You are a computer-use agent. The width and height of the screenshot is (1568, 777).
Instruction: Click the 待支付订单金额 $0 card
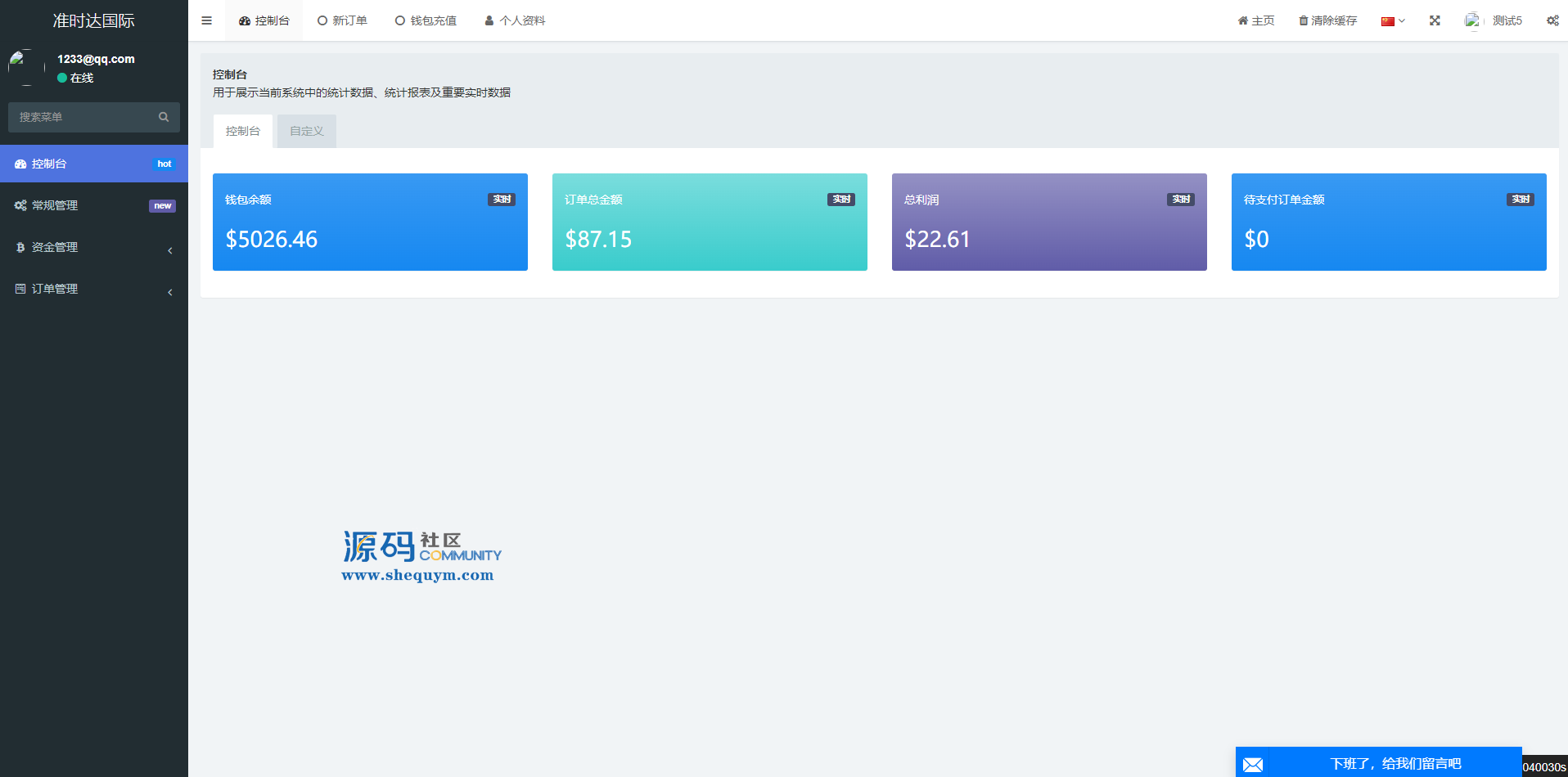pyautogui.click(x=1389, y=222)
